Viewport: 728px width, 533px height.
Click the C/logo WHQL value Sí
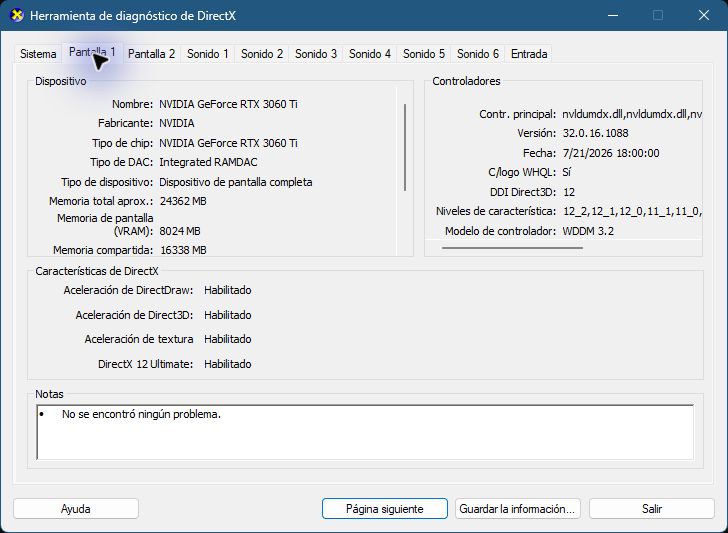(566, 172)
